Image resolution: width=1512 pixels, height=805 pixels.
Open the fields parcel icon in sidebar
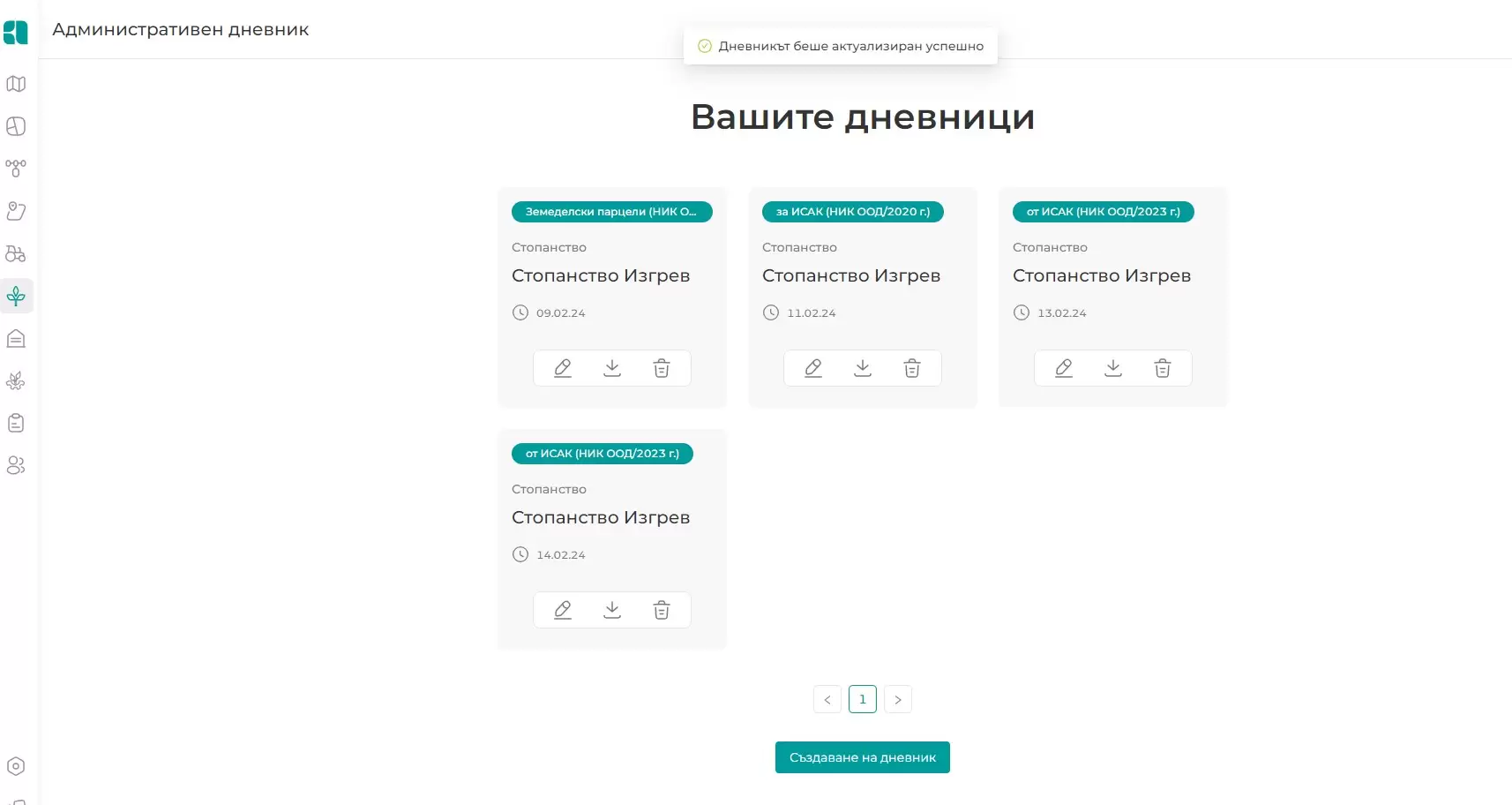coord(16,126)
